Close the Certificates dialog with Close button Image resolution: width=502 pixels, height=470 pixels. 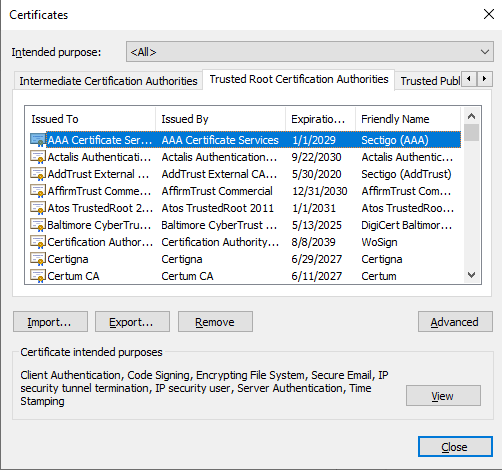(455, 447)
